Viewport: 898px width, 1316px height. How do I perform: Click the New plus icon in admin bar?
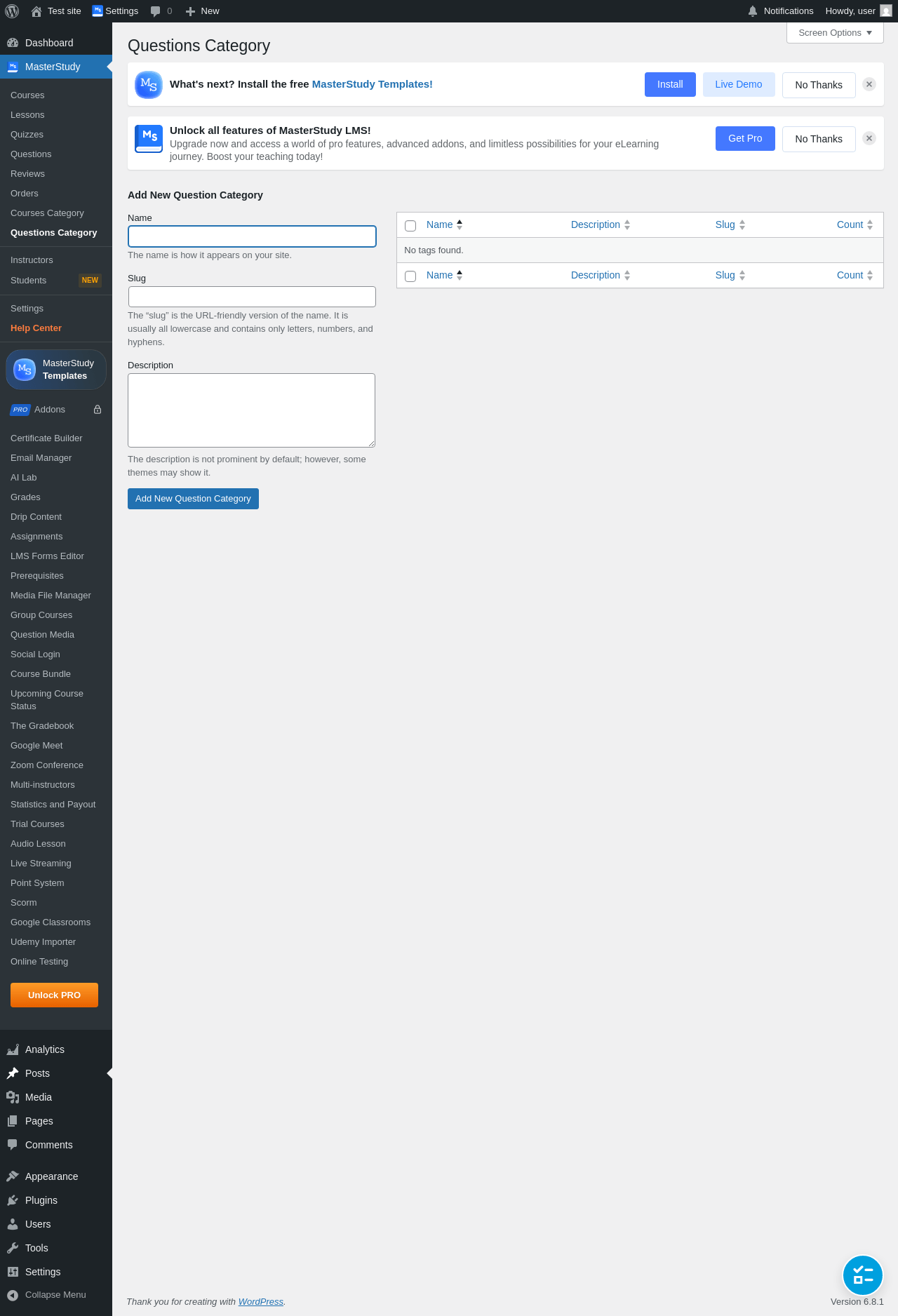pos(190,11)
